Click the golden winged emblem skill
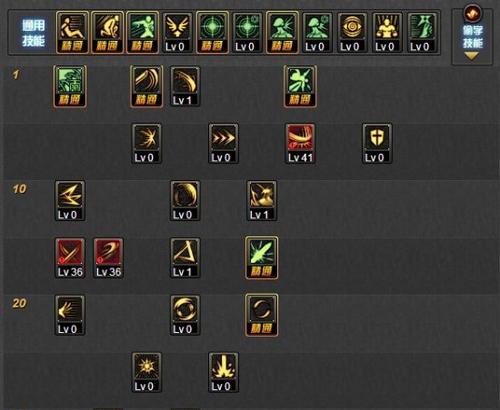Viewport: 500px width, 410px height. [177, 33]
